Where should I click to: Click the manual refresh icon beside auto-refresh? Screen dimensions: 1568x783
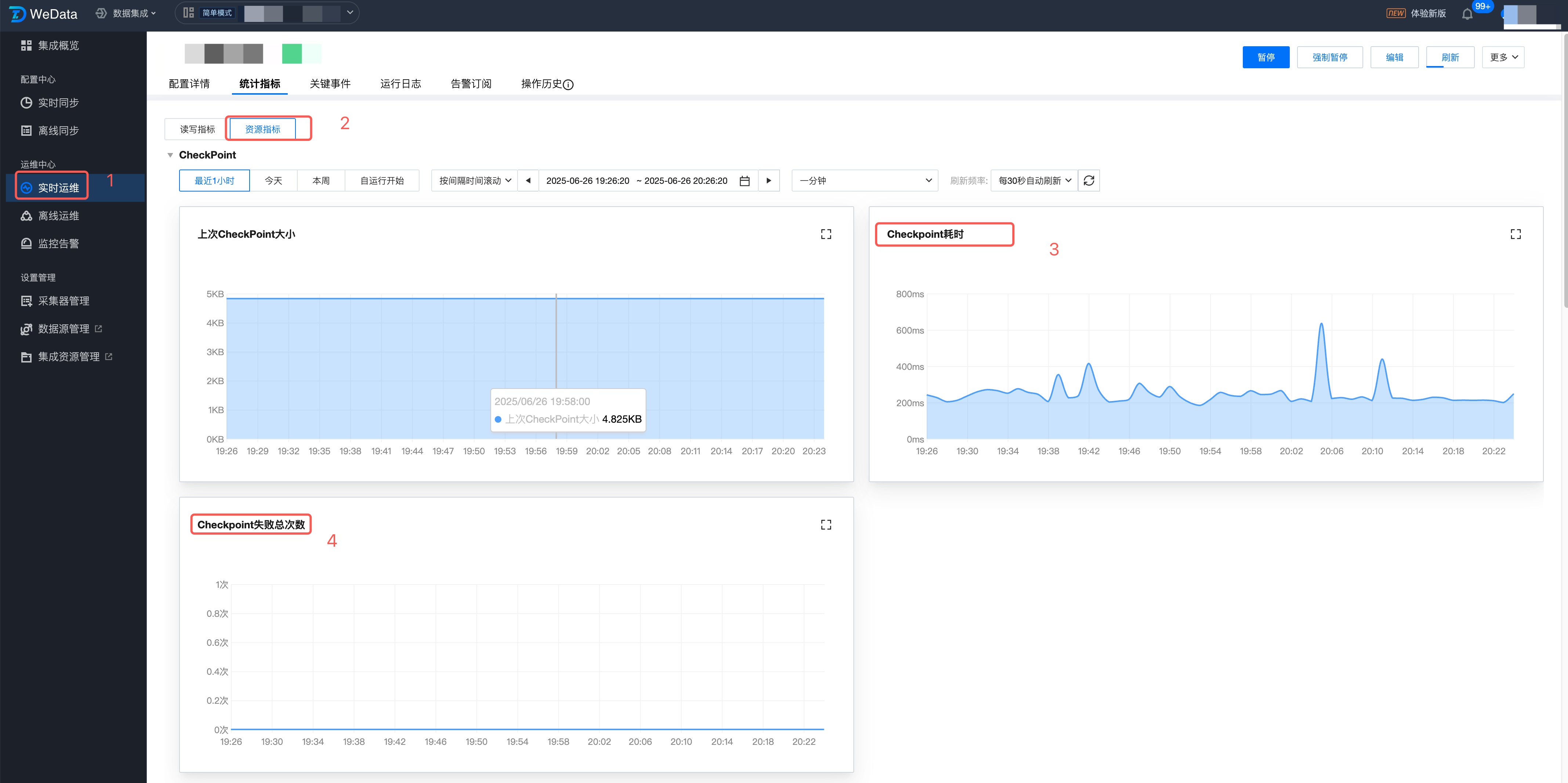1088,181
